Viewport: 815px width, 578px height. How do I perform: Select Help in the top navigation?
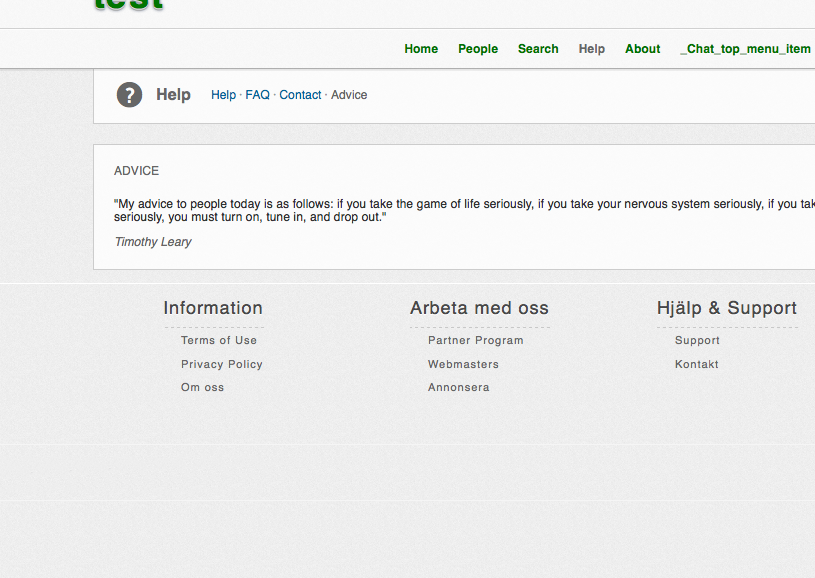(592, 49)
